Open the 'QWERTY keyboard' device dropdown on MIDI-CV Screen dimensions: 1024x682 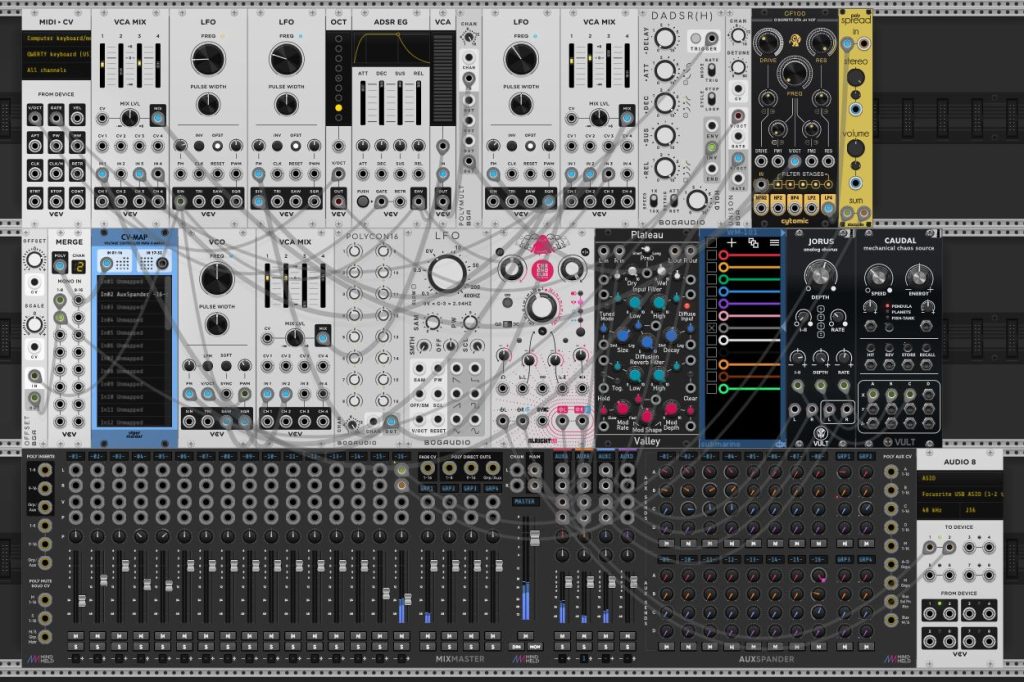pos(57,54)
